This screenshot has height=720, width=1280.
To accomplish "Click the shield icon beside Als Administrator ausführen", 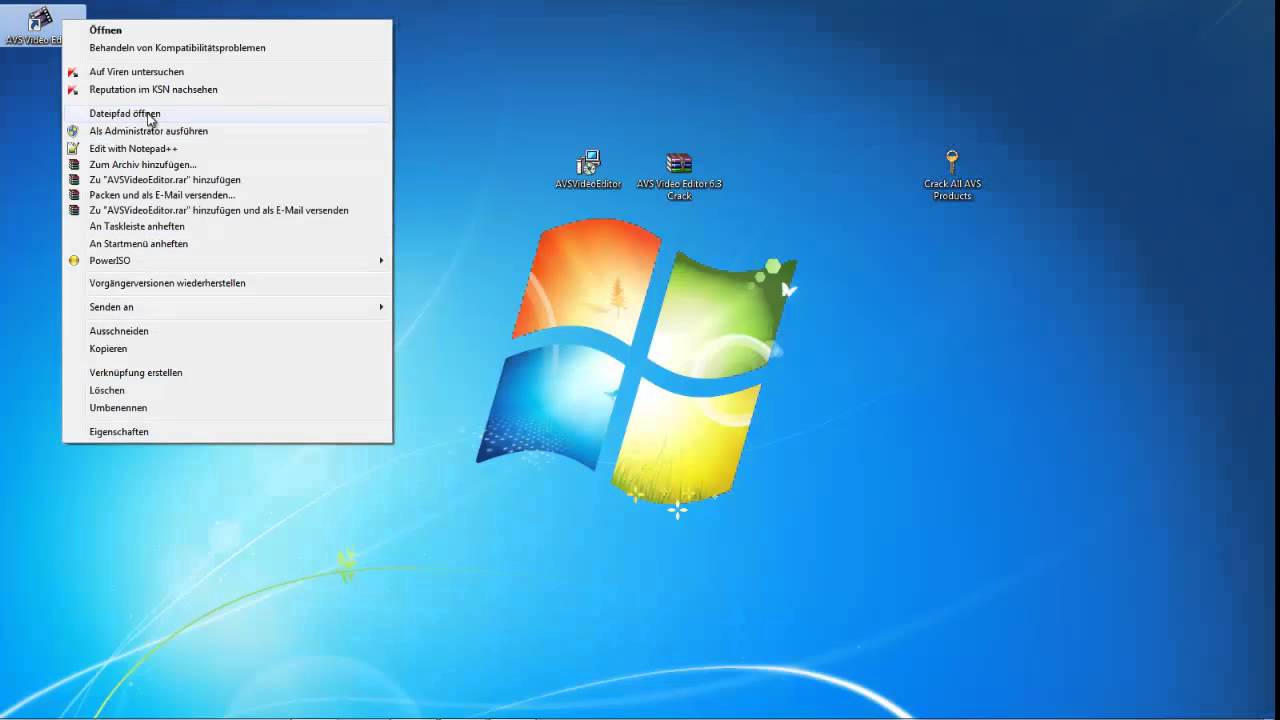I will tap(73, 131).
